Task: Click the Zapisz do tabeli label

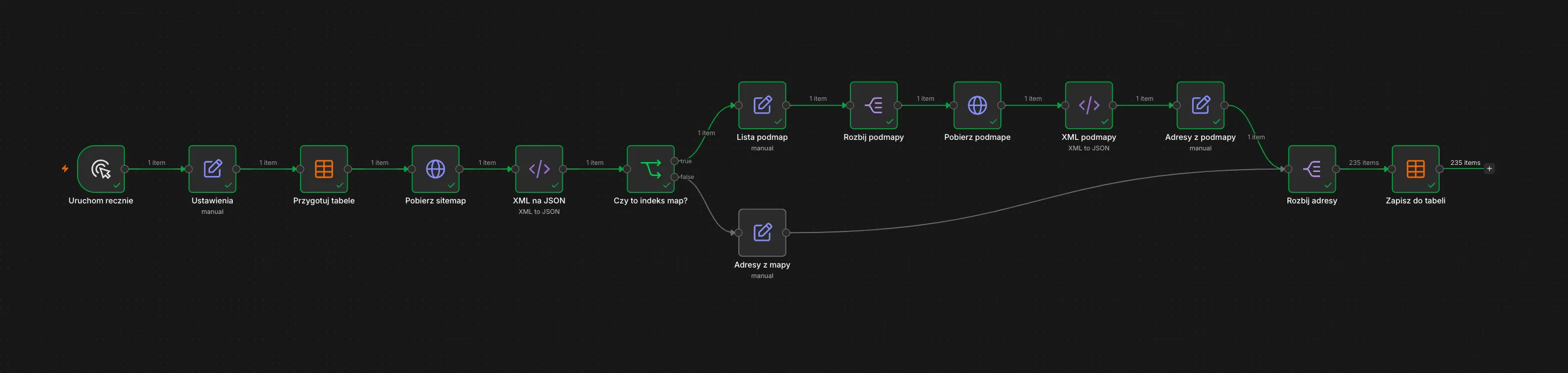Action: (x=1415, y=201)
